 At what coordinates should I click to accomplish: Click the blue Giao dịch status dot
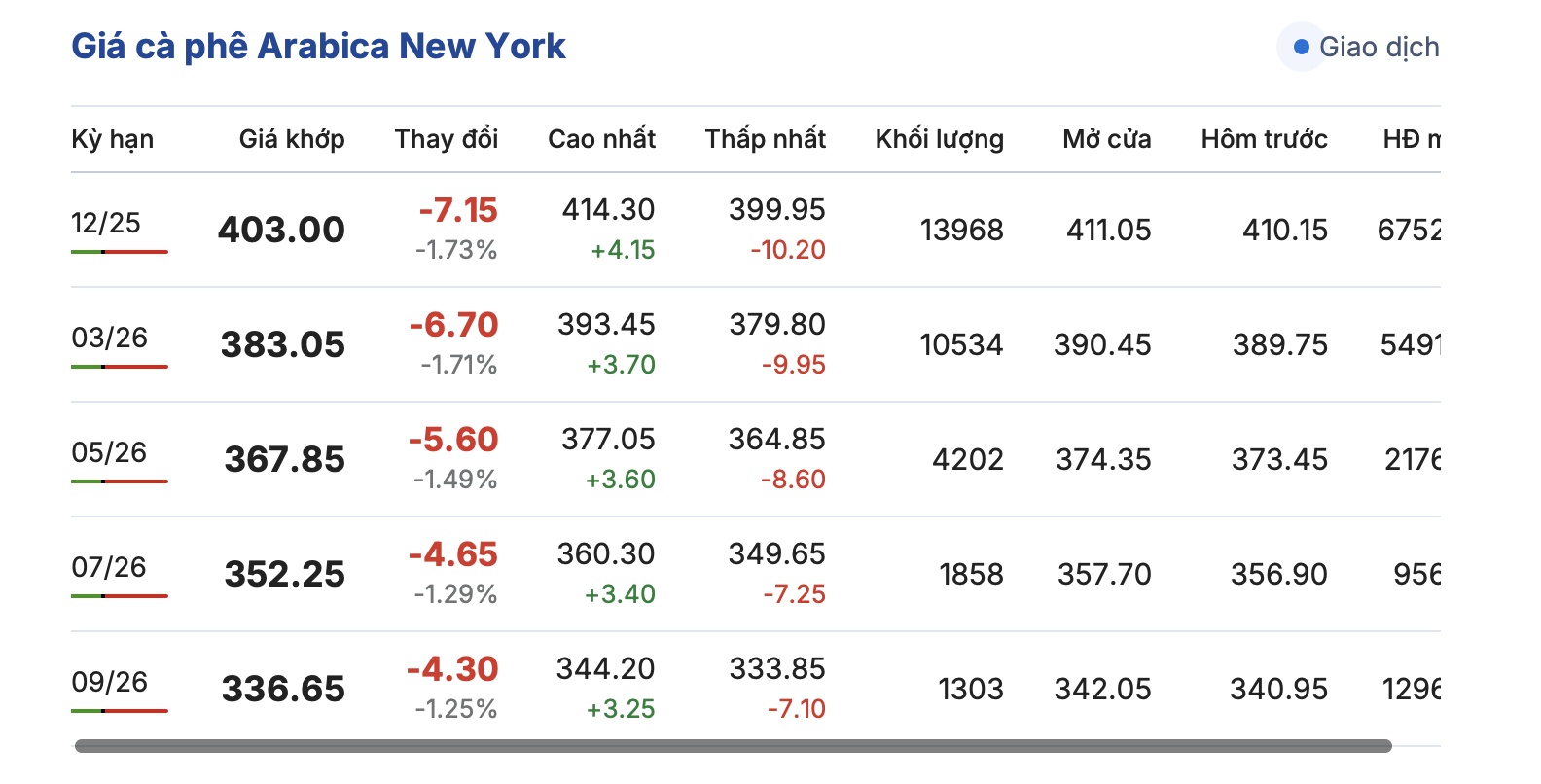(1301, 47)
